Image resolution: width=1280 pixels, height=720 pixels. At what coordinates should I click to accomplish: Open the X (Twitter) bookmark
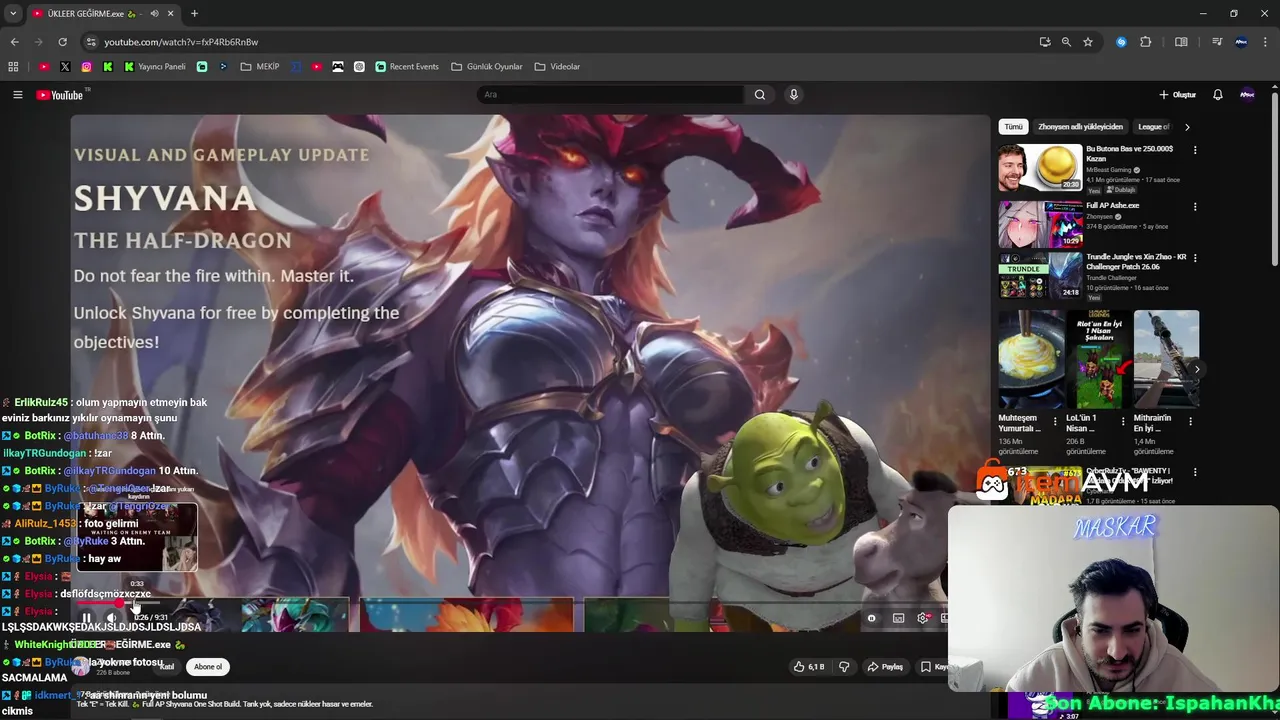click(x=65, y=67)
